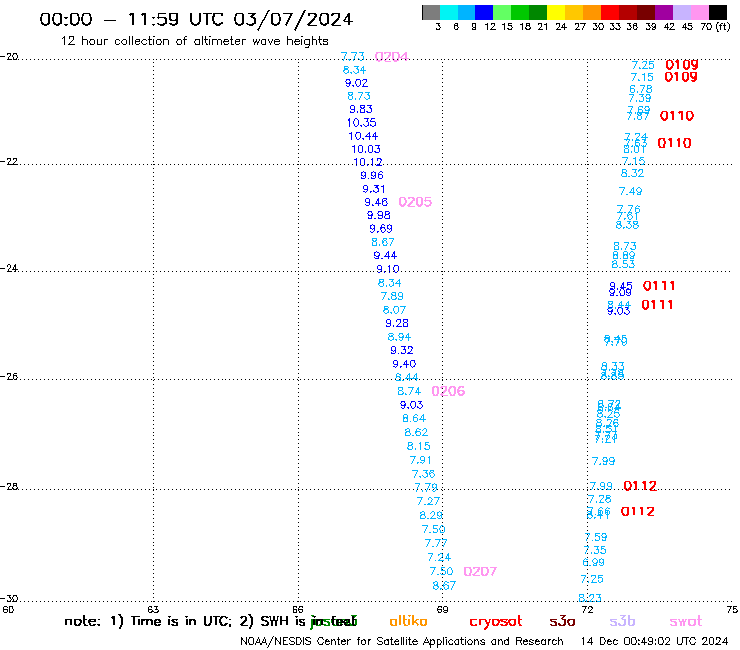Pick the pink 70 ft legend swatch
This screenshot has width=740, height=650.
click(x=699, y=12)
